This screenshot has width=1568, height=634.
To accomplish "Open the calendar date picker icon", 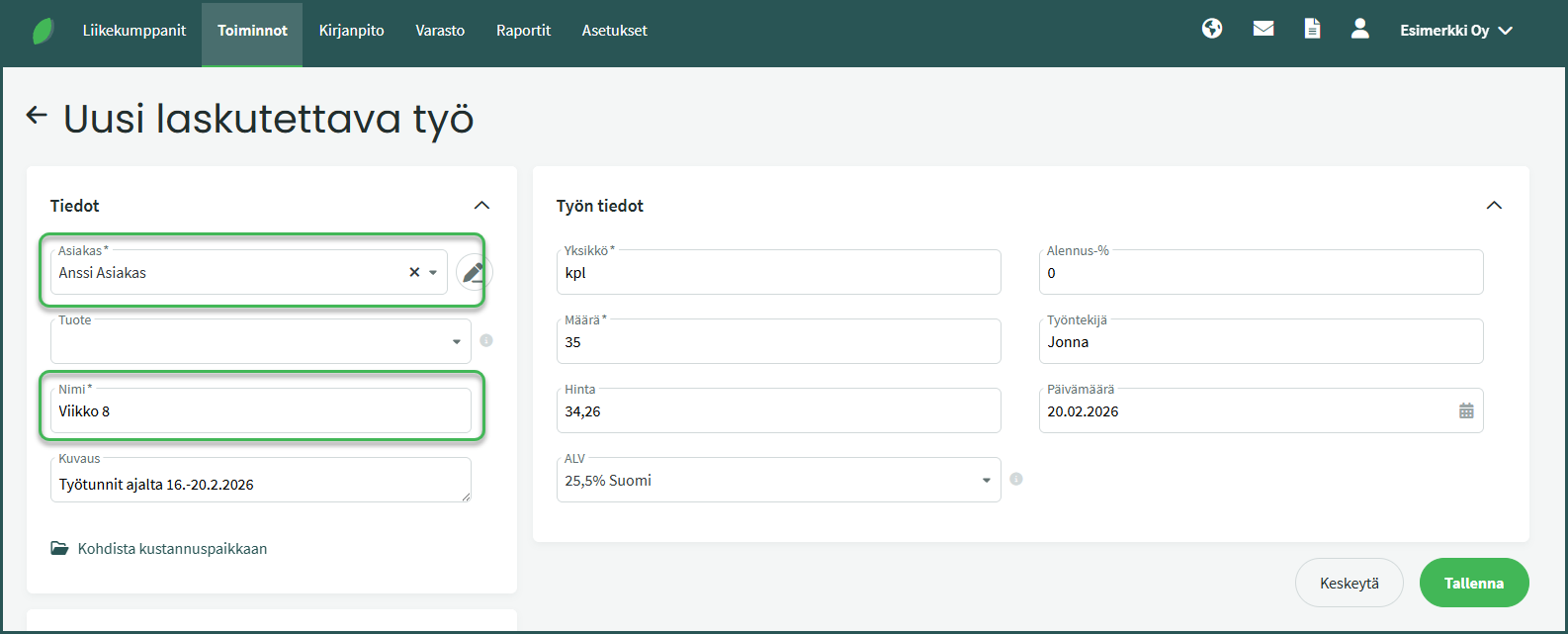I will pyautogui.click(x=1466, y=411).
